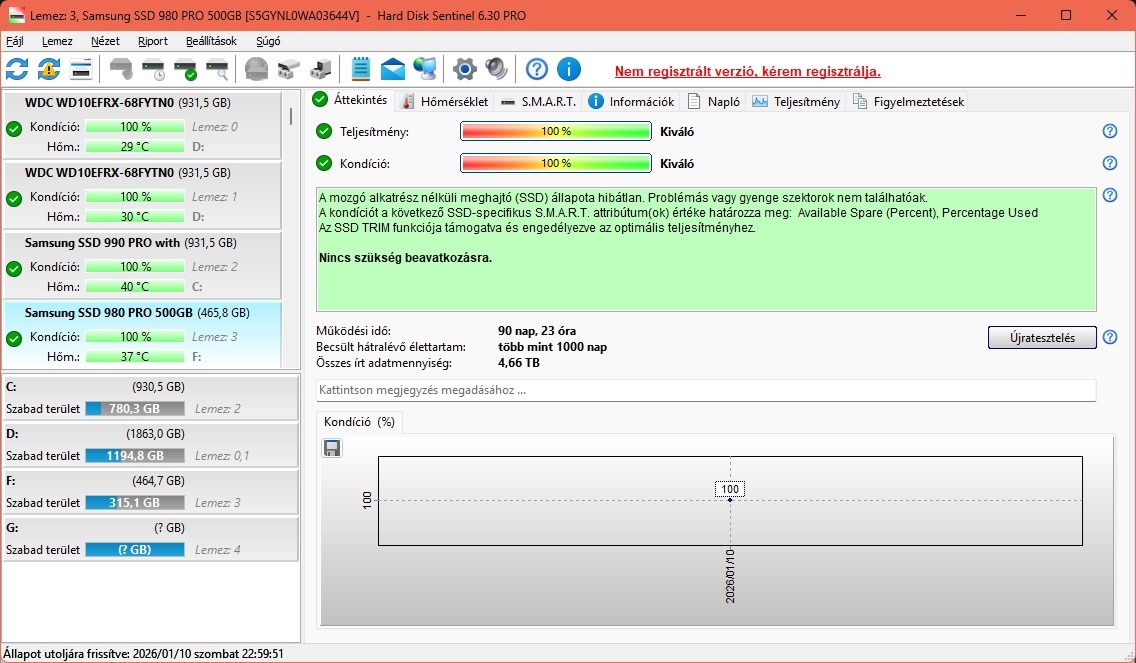Open the Beállítások menu

pyautogui.click(x=212, y=41)
